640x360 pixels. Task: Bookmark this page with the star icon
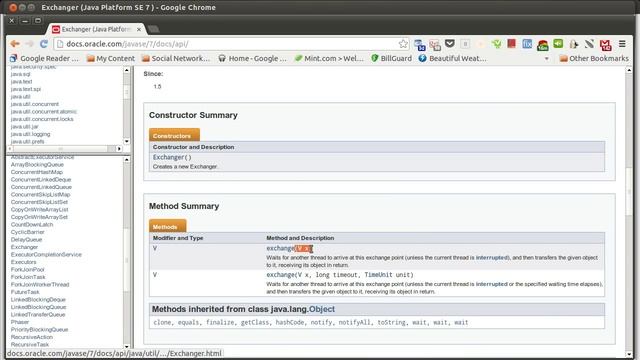point(403,44)
